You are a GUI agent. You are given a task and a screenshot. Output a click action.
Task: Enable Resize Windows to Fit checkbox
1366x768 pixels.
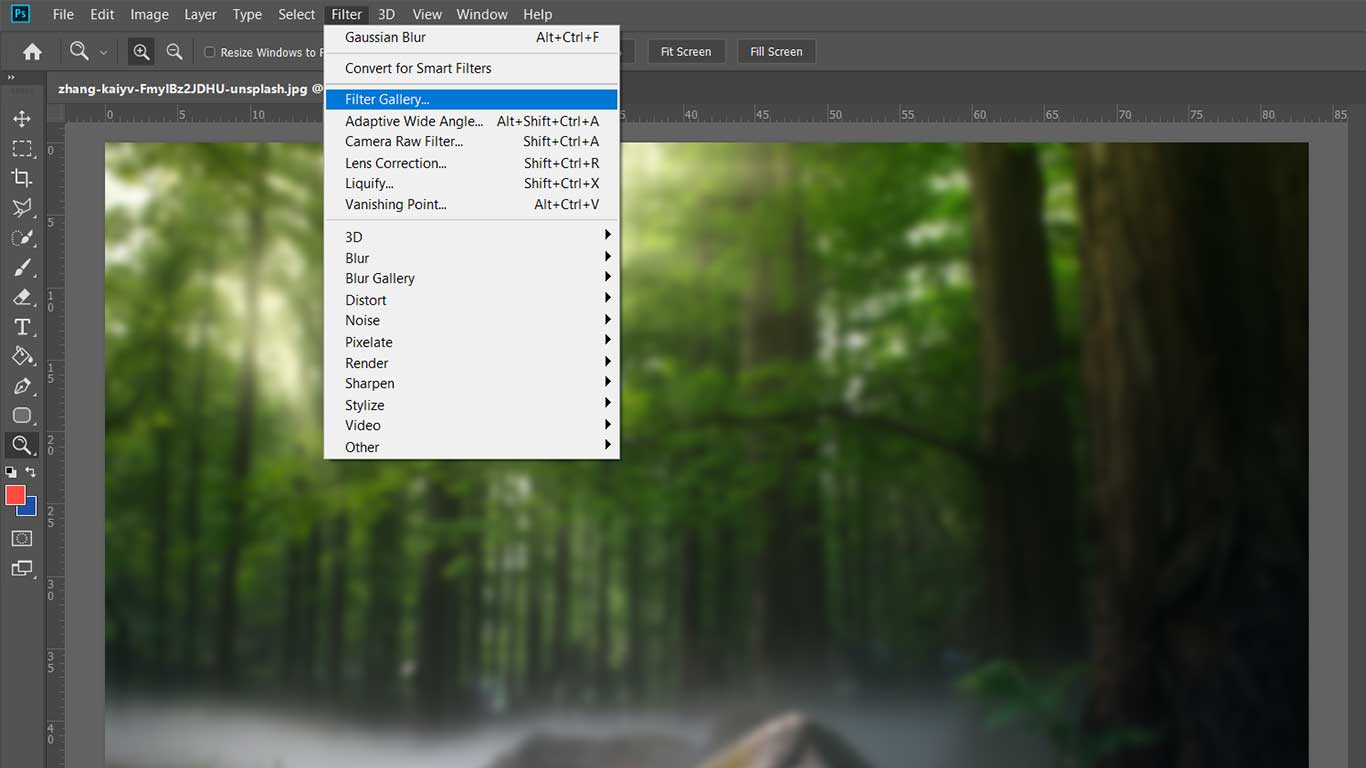point(210,52)
